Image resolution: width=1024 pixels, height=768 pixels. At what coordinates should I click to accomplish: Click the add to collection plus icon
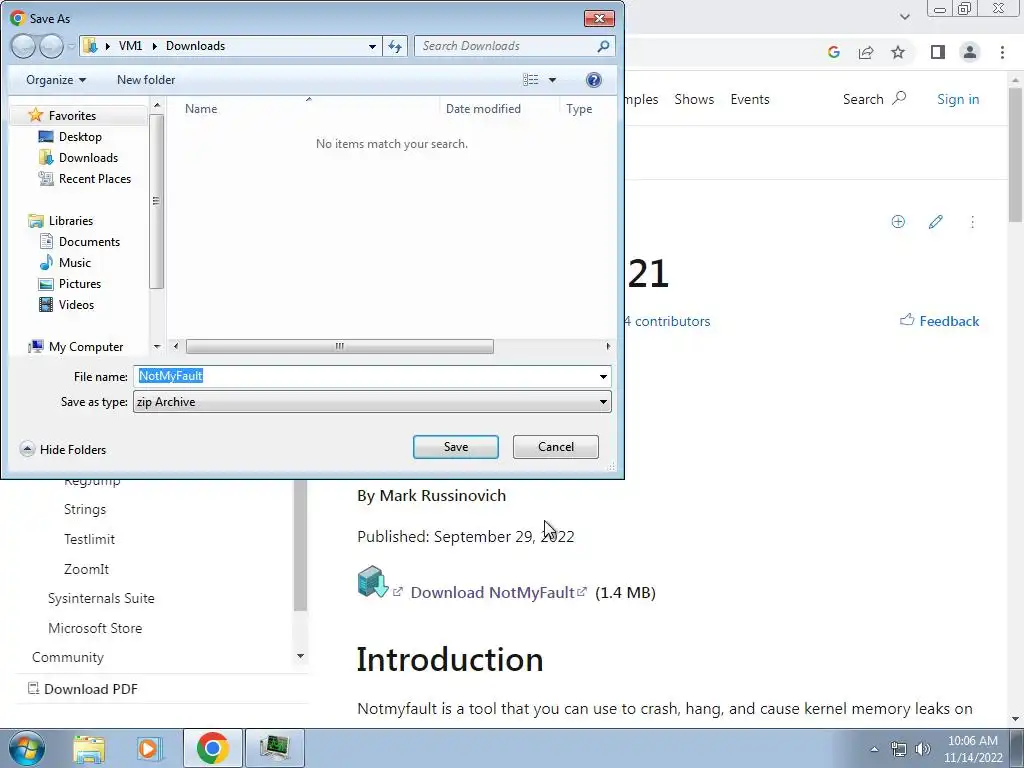pos(898,222)
